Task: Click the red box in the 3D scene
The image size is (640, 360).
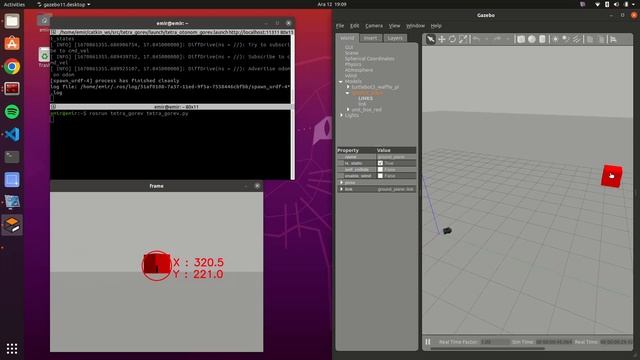Action: click(x=612, y=176)
